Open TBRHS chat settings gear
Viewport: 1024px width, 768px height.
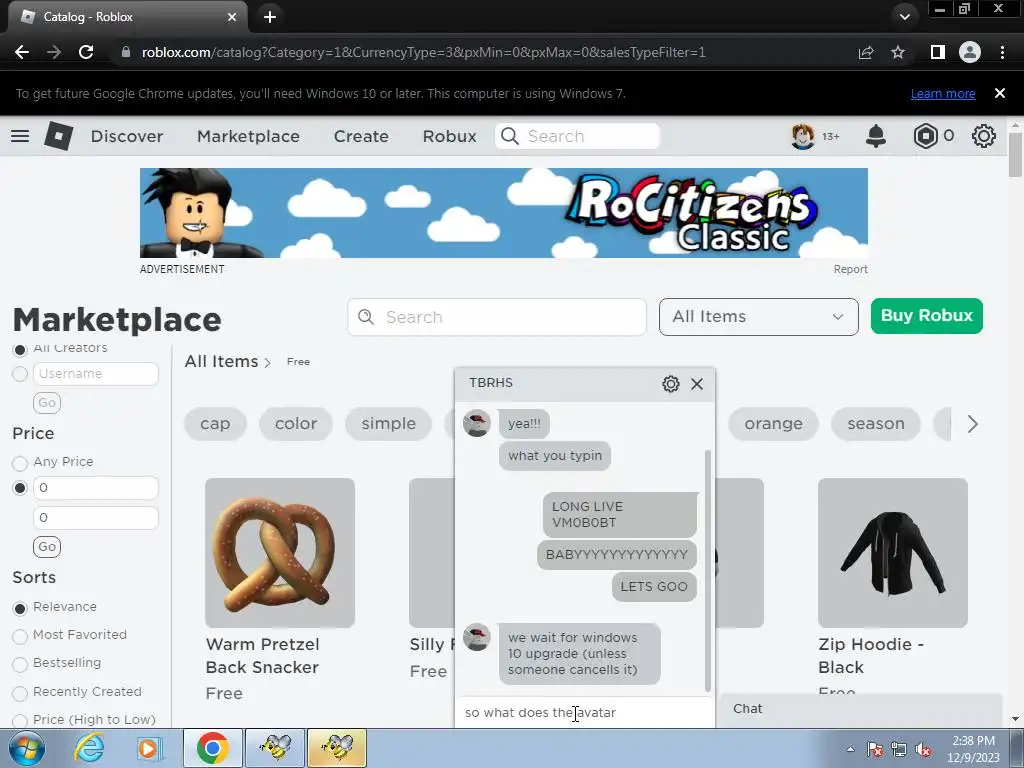click(671, 384)
